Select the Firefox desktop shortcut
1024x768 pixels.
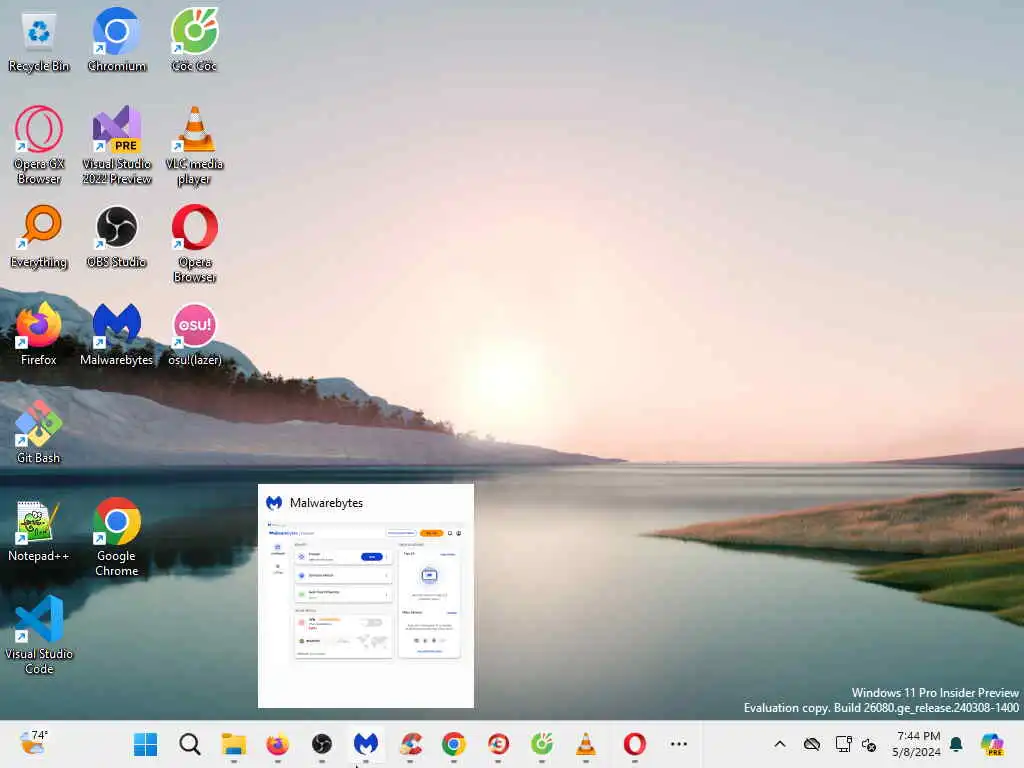[39, 334]
